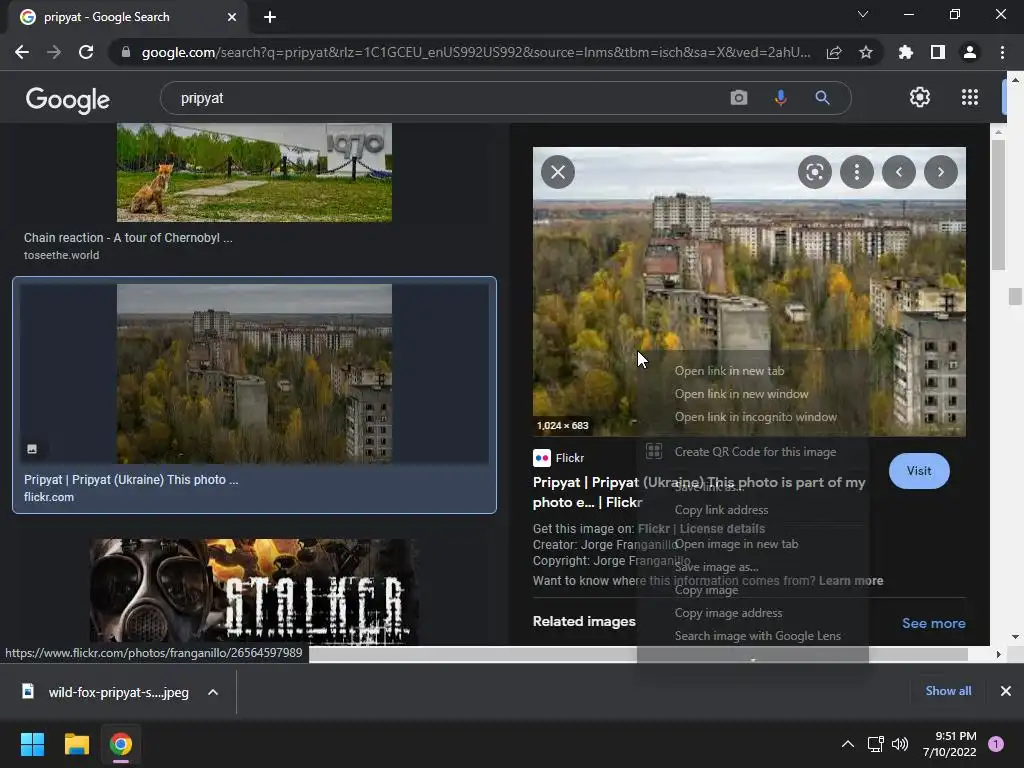Click the Chrome taskbar icon

(120, 744)
